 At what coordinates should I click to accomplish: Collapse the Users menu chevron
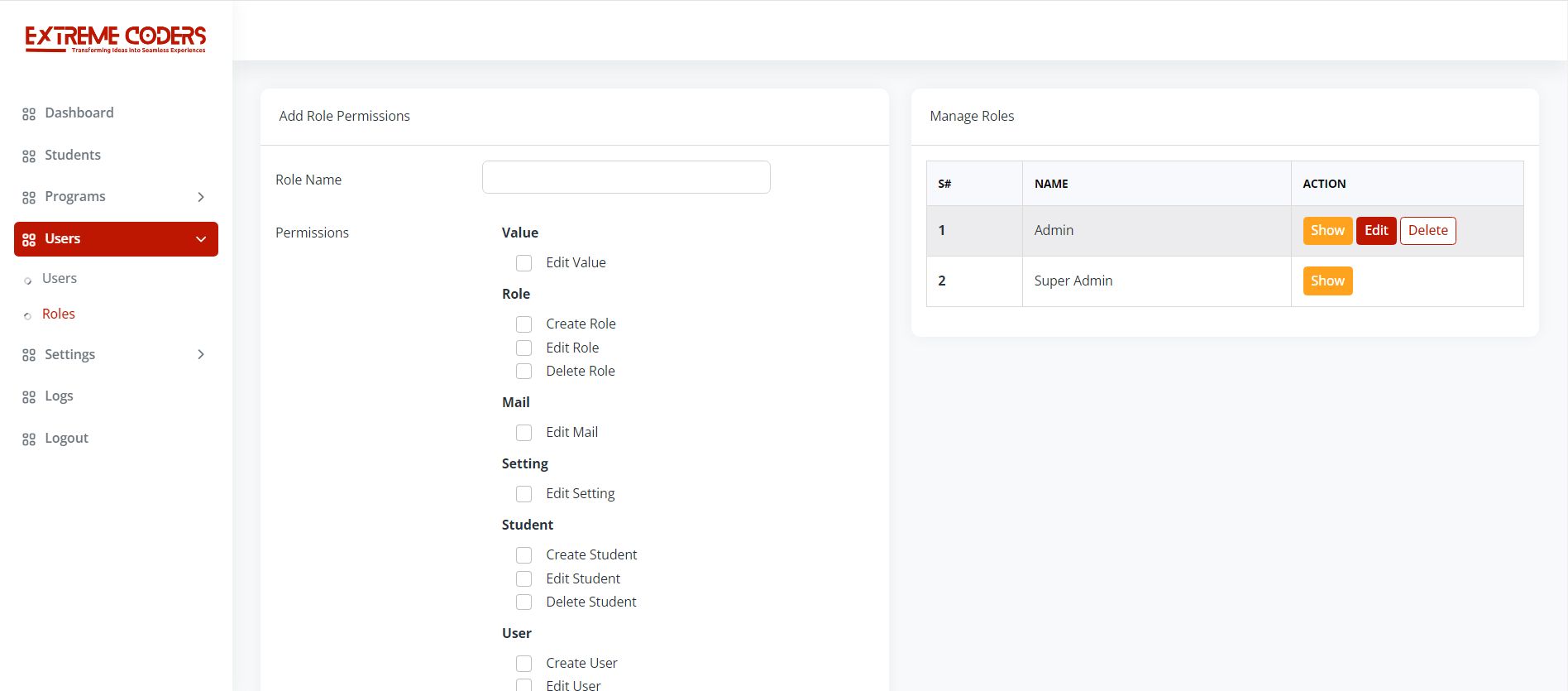pyautogui.click(x=201, y=239)
